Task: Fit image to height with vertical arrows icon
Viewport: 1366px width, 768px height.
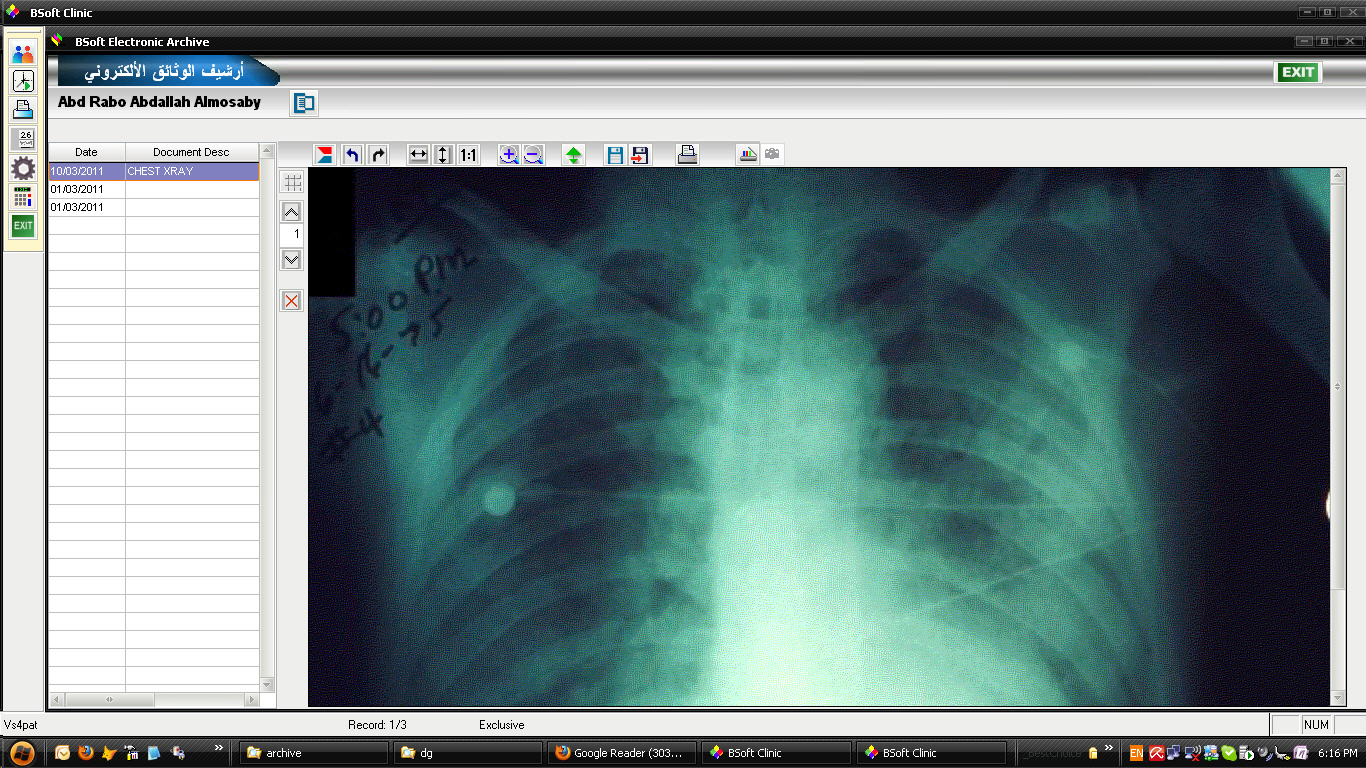Action: coord(444,155)
